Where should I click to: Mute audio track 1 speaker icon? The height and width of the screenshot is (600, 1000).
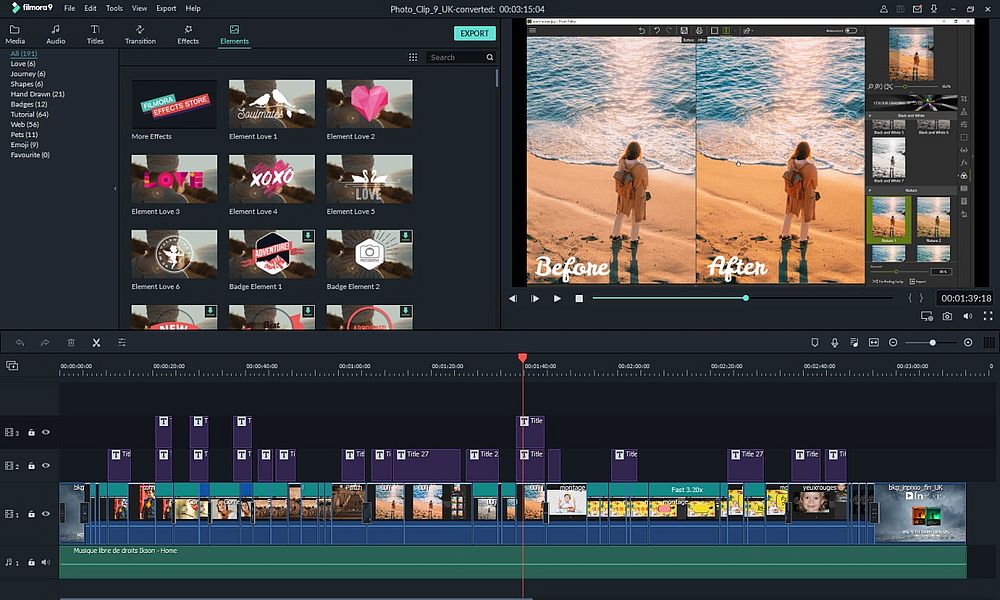tap(45, 562)
